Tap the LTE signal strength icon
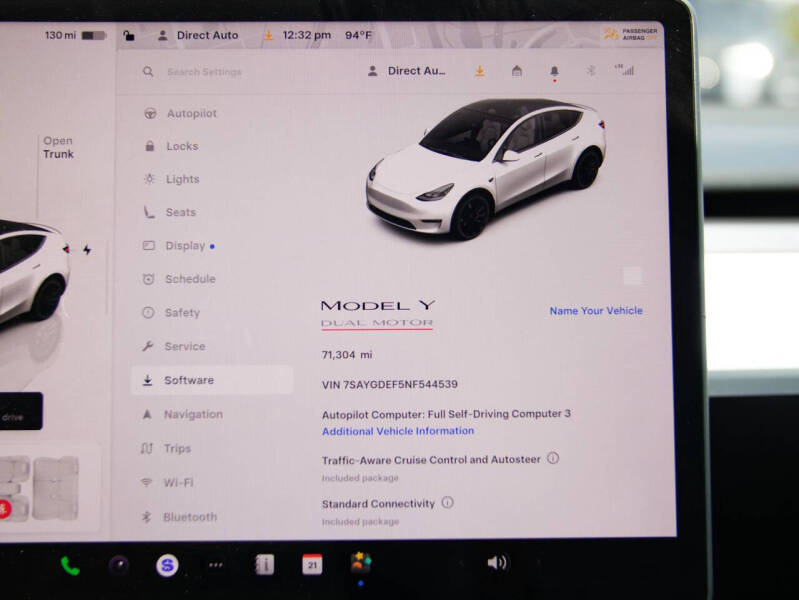Viewport: 799px width, 600px height. click(625, 70)
